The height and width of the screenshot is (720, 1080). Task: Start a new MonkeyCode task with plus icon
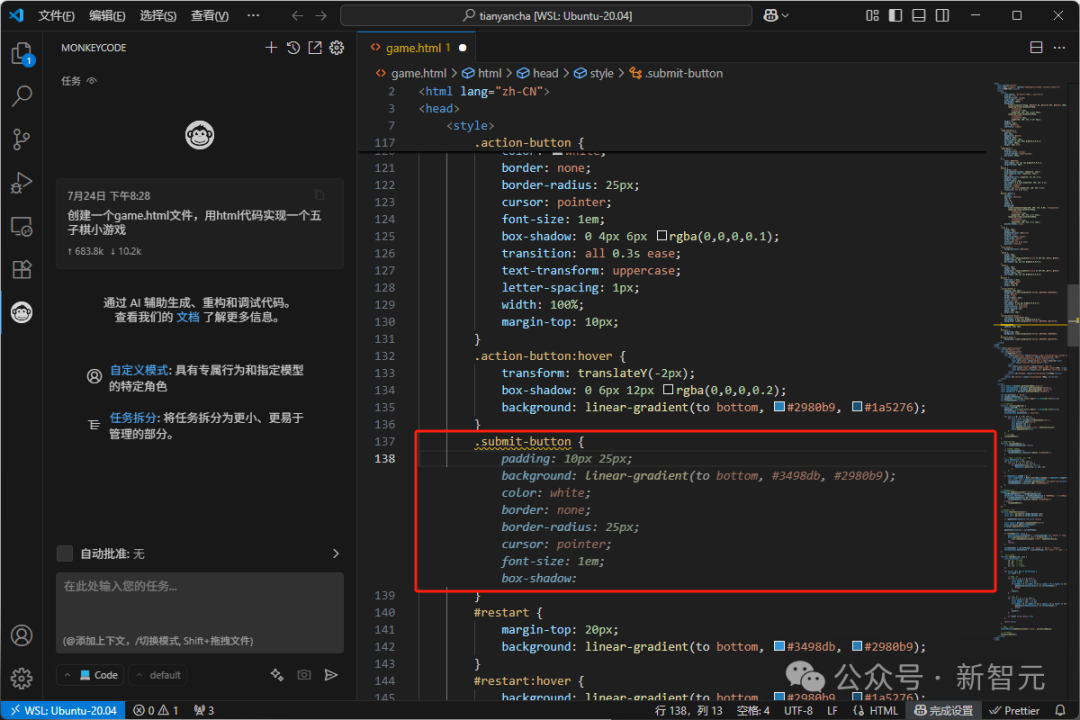(271, 48)
